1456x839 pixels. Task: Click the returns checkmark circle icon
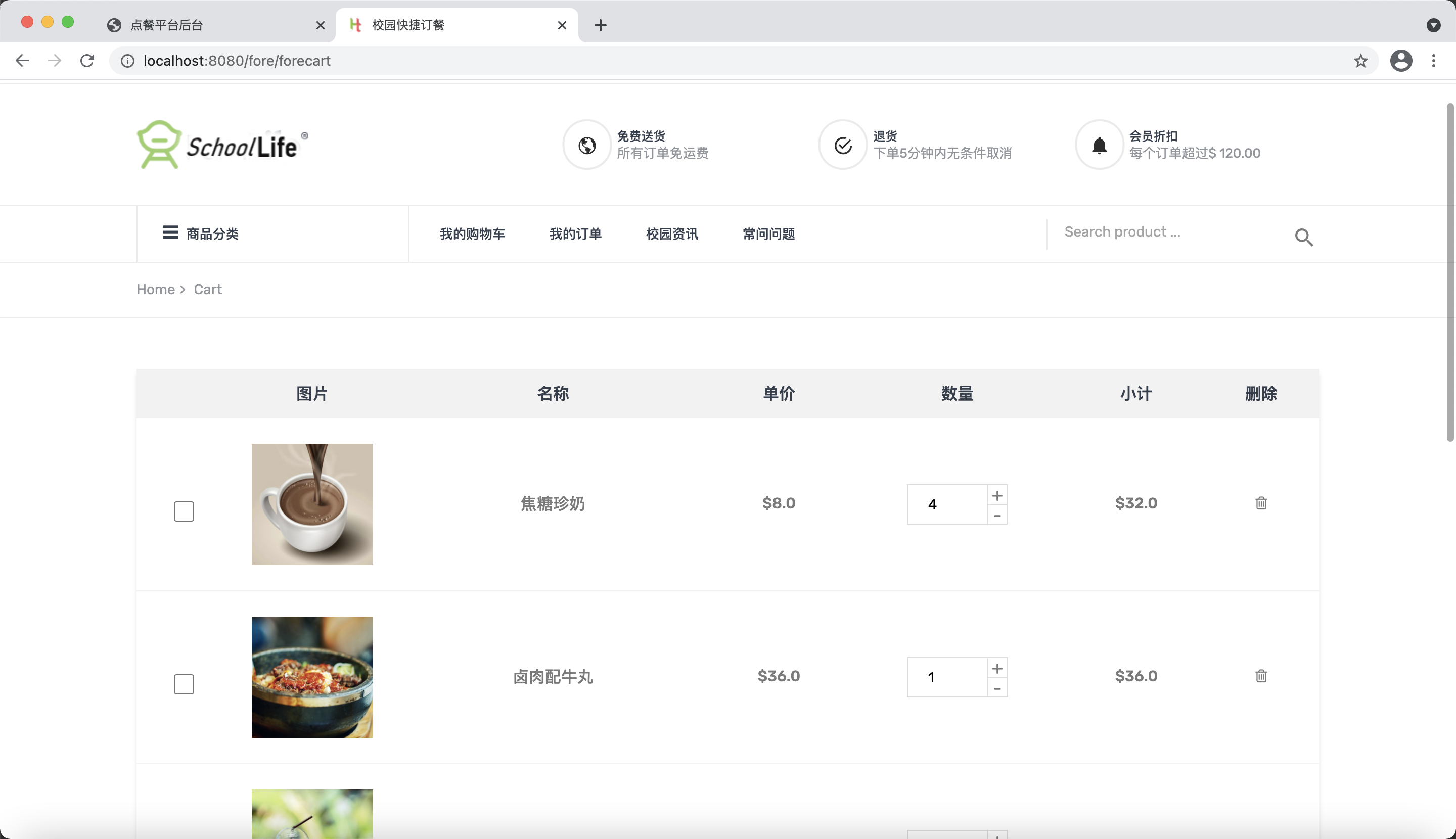[843, 145]
